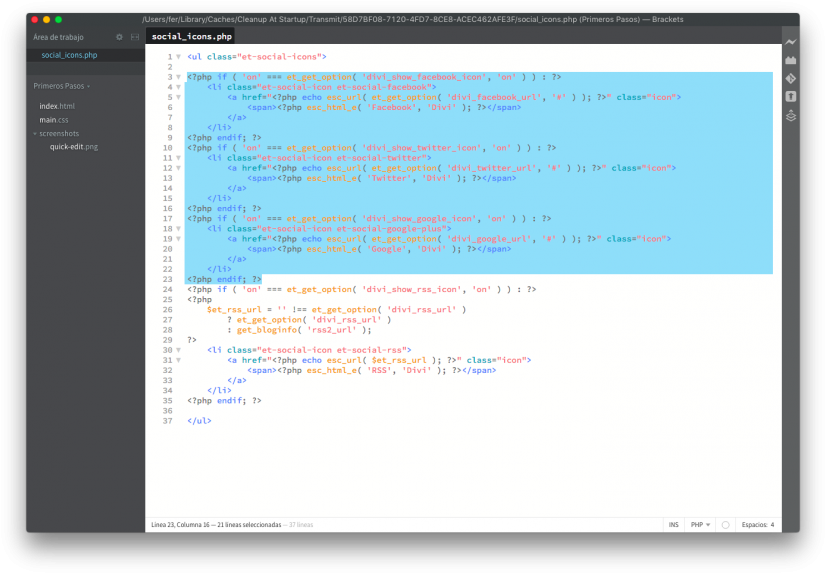Image resolution: width=825 pixels, height=573 pixels.
Task: Click the upload arrow icon in right toolbar
Action: click(790, 96)
